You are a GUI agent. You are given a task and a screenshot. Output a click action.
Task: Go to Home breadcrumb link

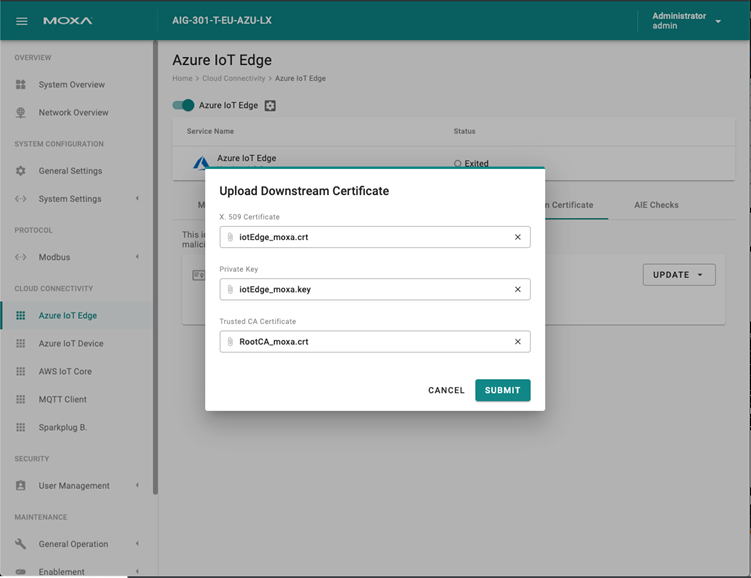(x=182, y=78)
